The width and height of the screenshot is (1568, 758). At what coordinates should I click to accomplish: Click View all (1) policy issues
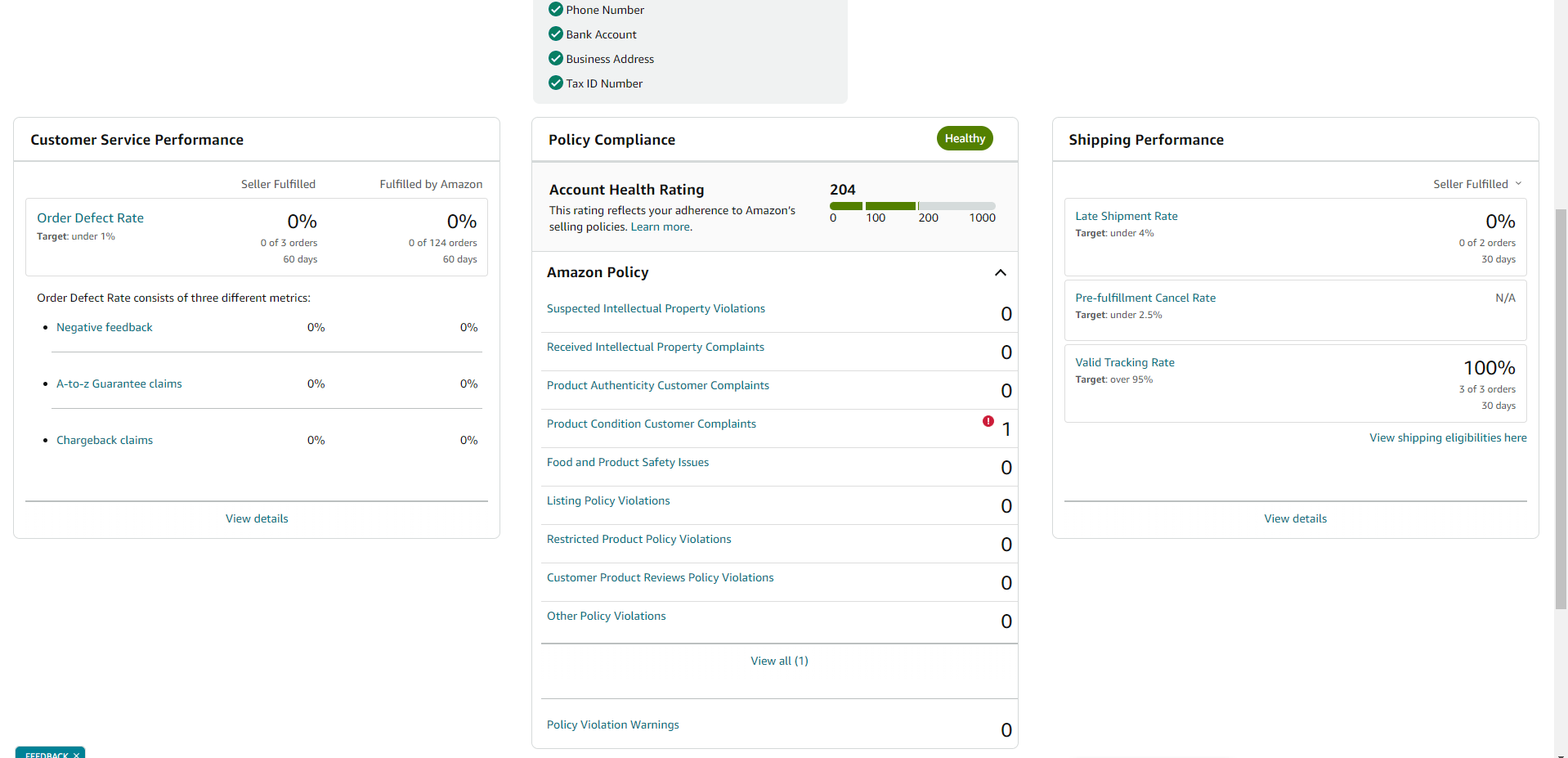[779, 661]
